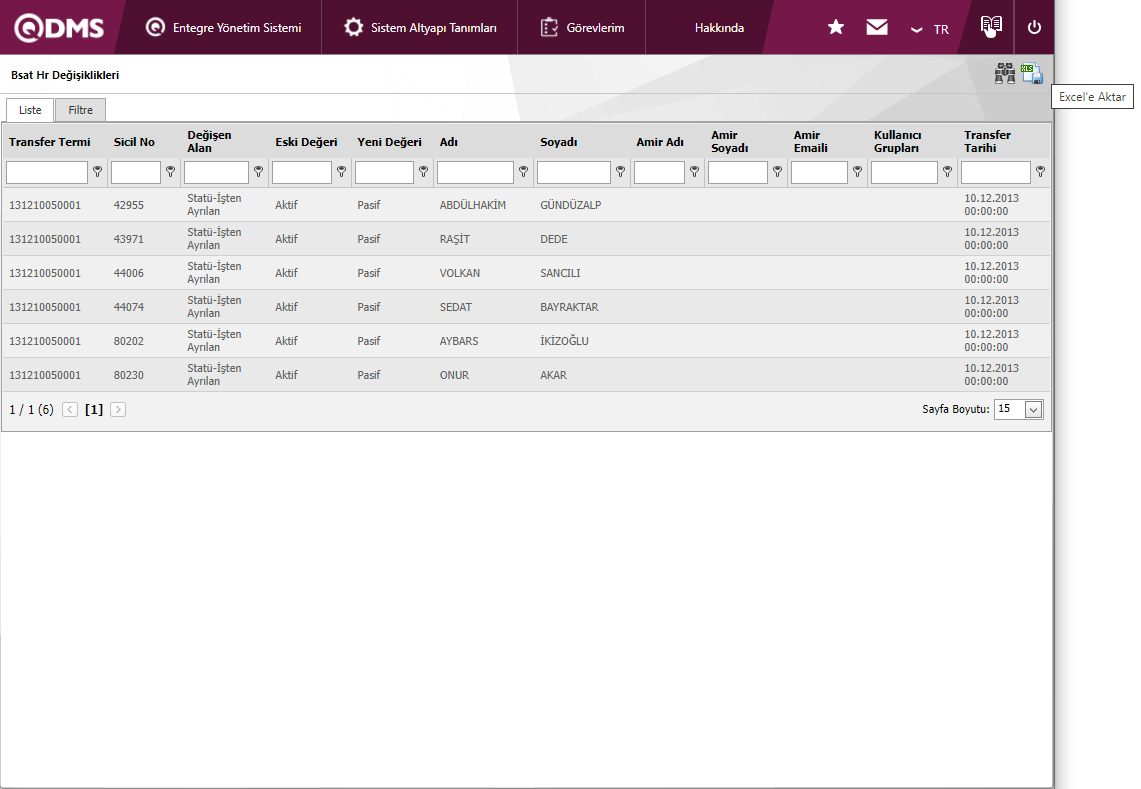Click the QDMS logo
1141x789 pixels.
point(60,28)
